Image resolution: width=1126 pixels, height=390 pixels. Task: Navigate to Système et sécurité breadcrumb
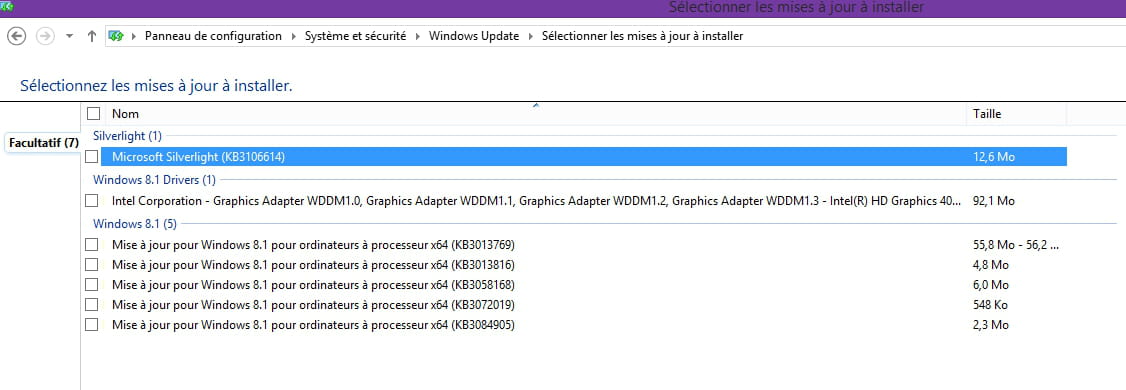[355, 36]
